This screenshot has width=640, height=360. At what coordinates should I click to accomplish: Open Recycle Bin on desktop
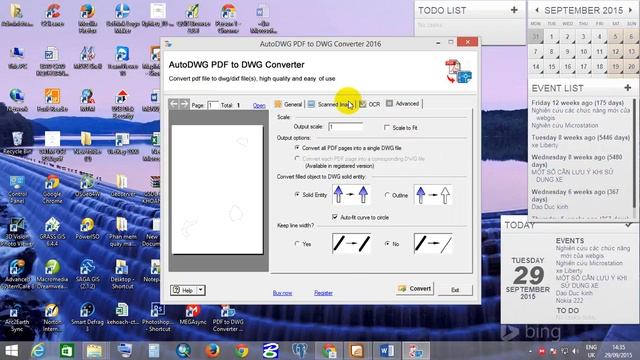click(x=17, y=143)
